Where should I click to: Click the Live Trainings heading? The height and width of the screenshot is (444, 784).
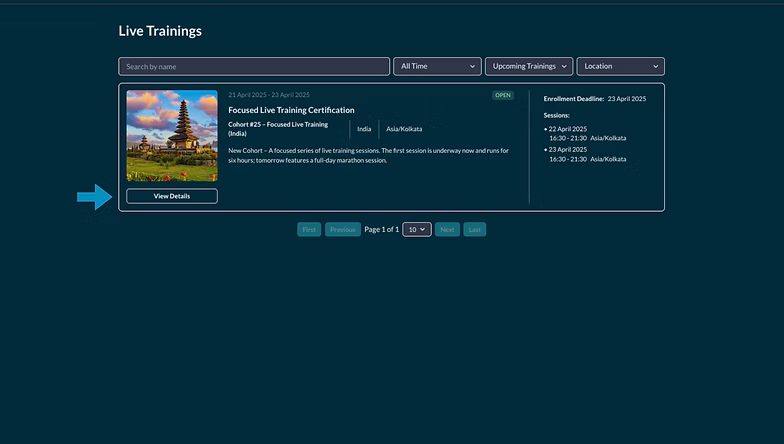tap(160, 31)
